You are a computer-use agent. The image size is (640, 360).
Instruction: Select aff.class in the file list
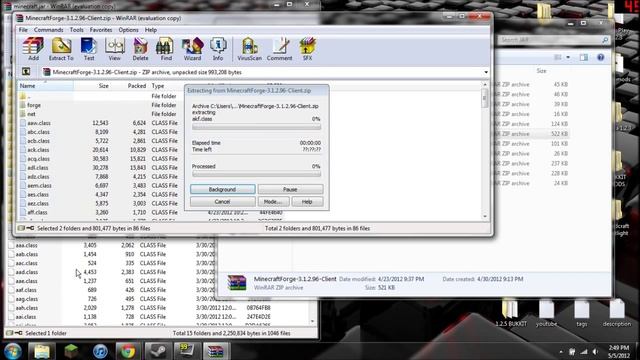[101, 212]
